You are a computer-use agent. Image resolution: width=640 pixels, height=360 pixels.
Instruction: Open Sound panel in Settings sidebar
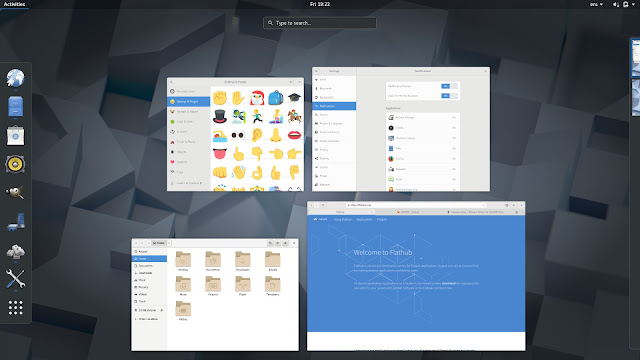pos(334,167)
